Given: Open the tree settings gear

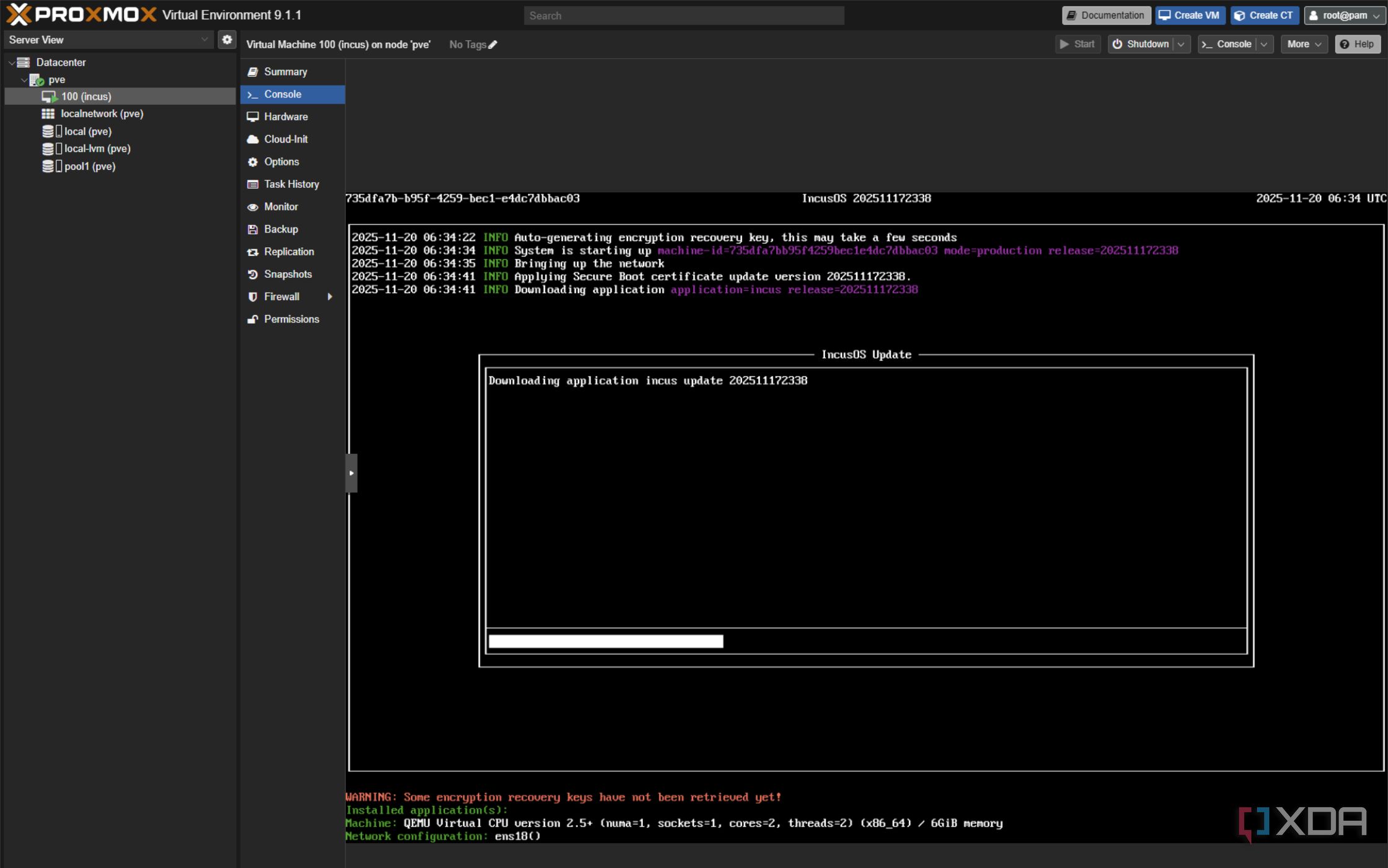Looking at the screenshot, I should pos(227,40).
